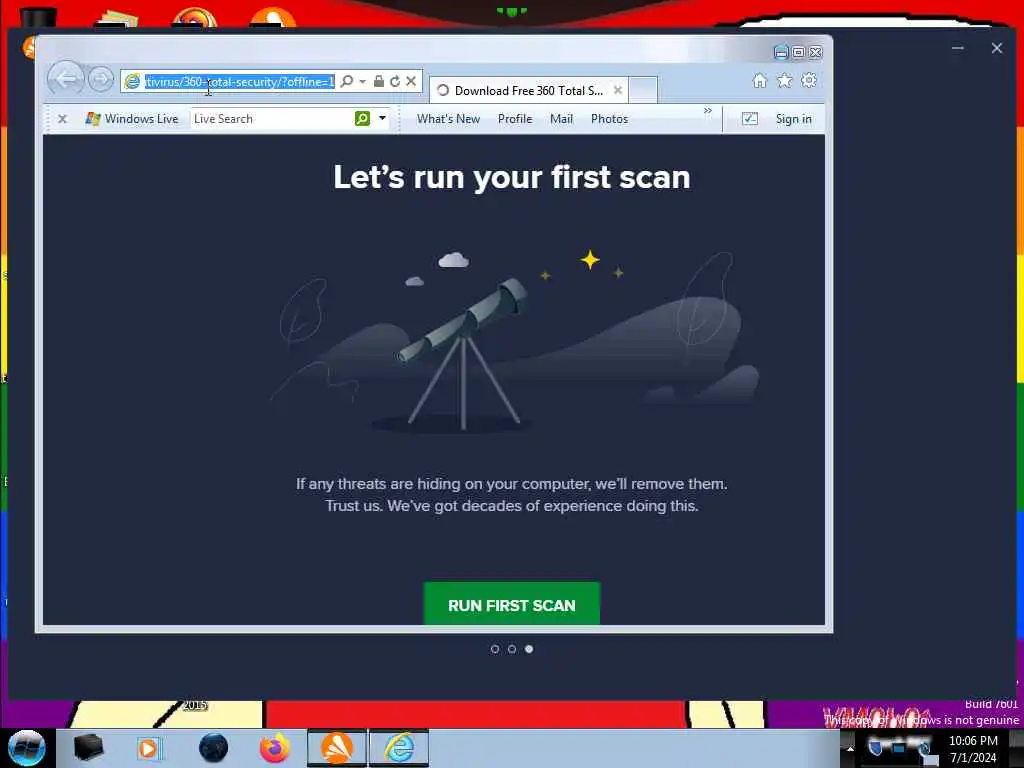Select the third carousel page dot
Screen dimensions: 1024x768
tap(529, 648)
